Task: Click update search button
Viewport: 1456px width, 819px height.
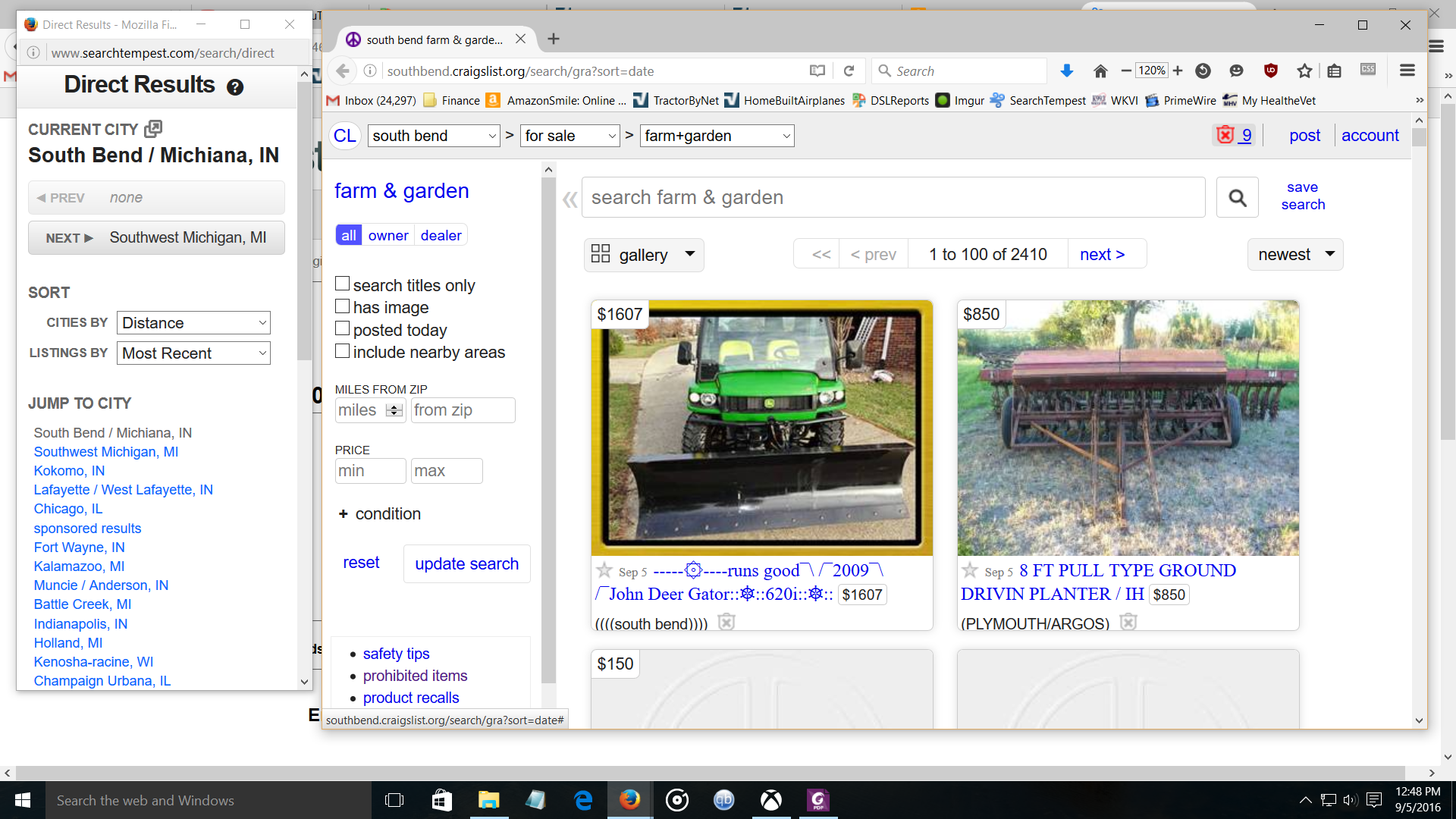Action: click(x=467, y=563)
